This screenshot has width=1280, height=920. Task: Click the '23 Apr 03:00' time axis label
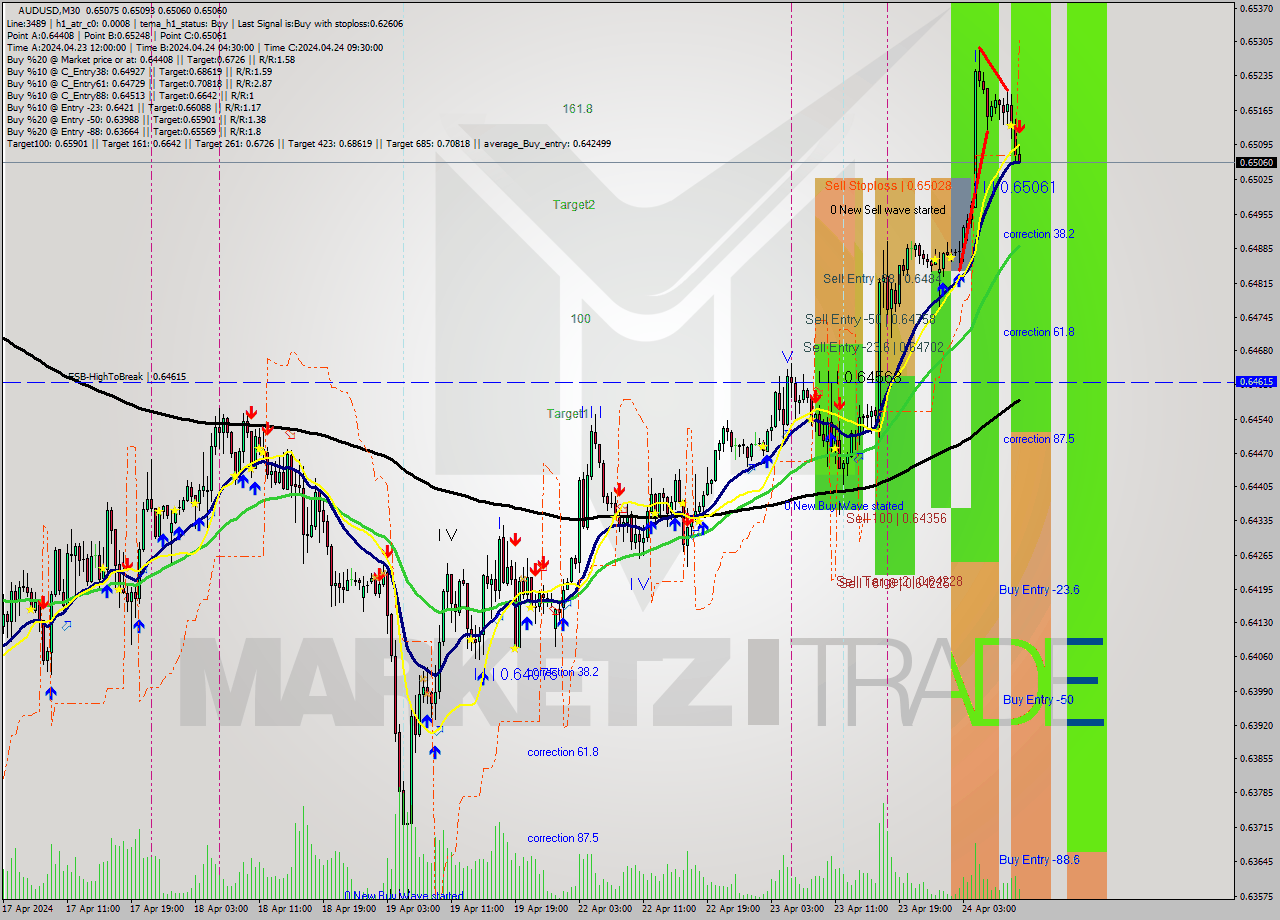(x=796, y=909)
